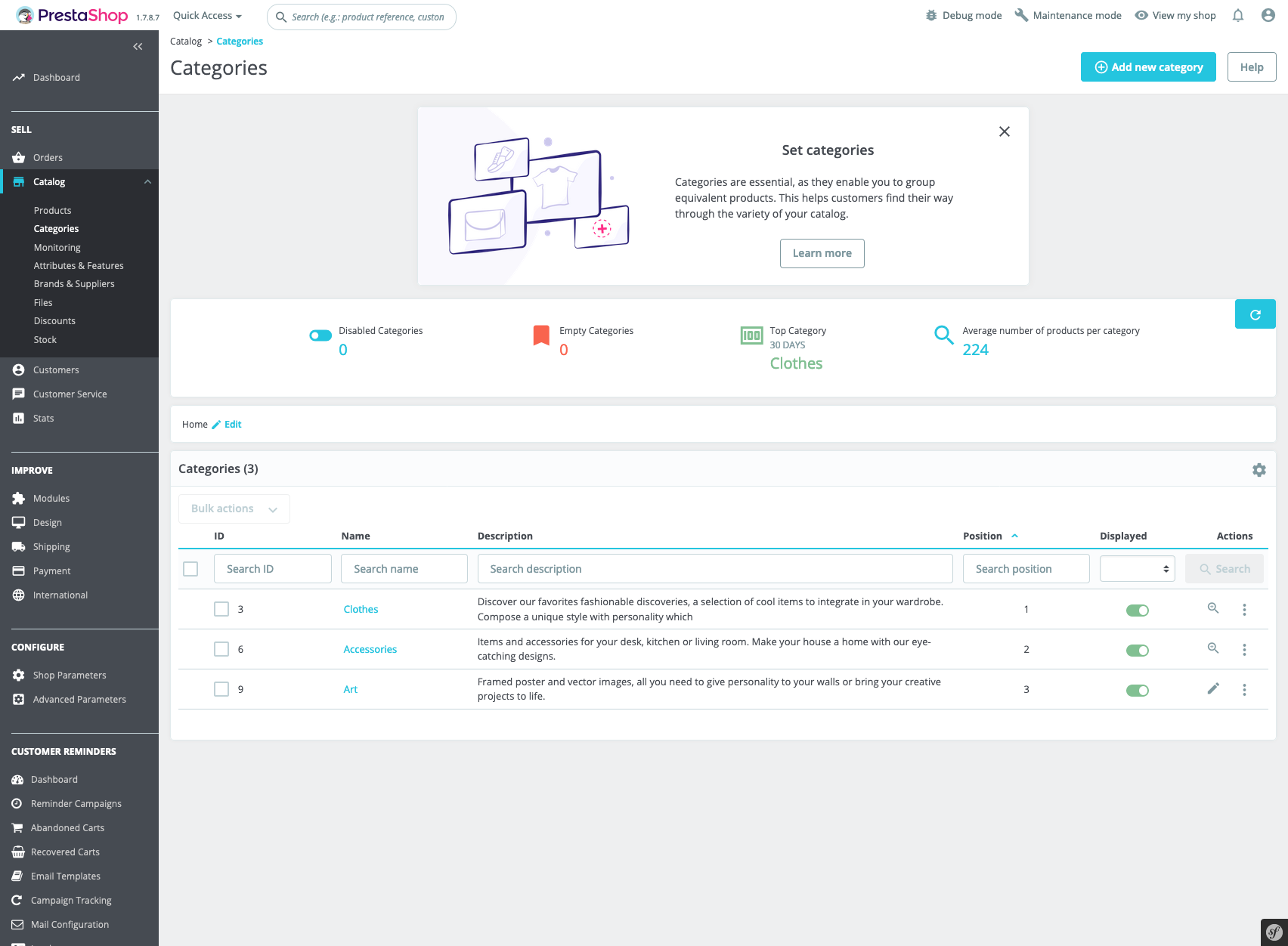The height and width of the screenshot is (946, 1288).
Task: Toggle Displayed switch for Clothes
Action: pyautogui.click(x=1138, y=610)
